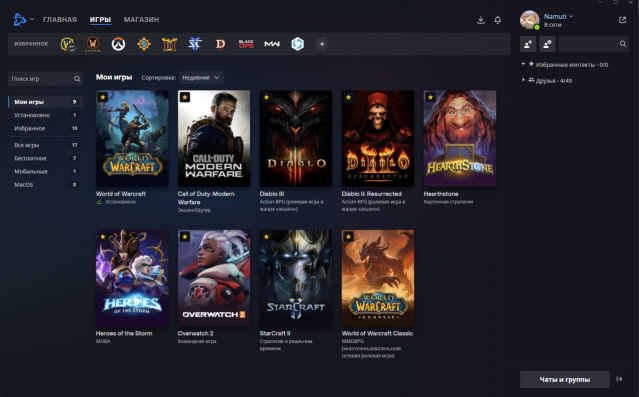Image resolution: width=639 pixels, height=397 pixels.
Task: Click the downloads icon in top bar
Action: [481, 20]
